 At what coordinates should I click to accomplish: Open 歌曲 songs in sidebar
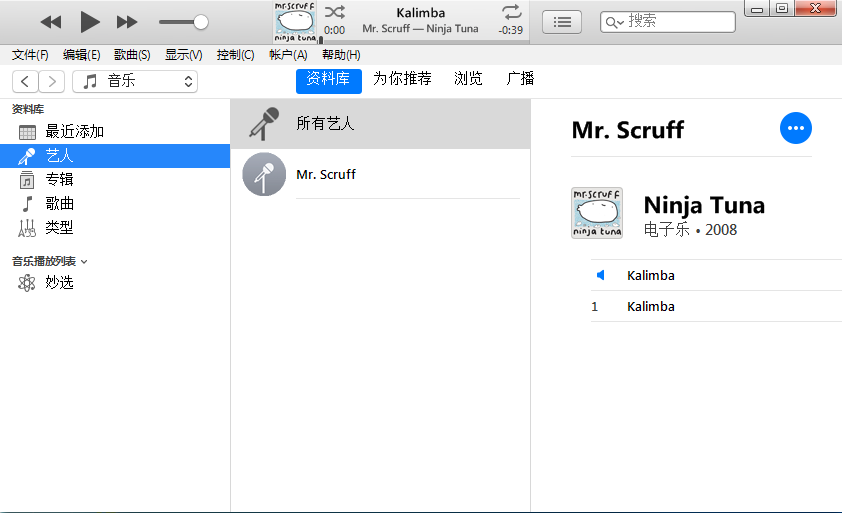pos(59,203)
